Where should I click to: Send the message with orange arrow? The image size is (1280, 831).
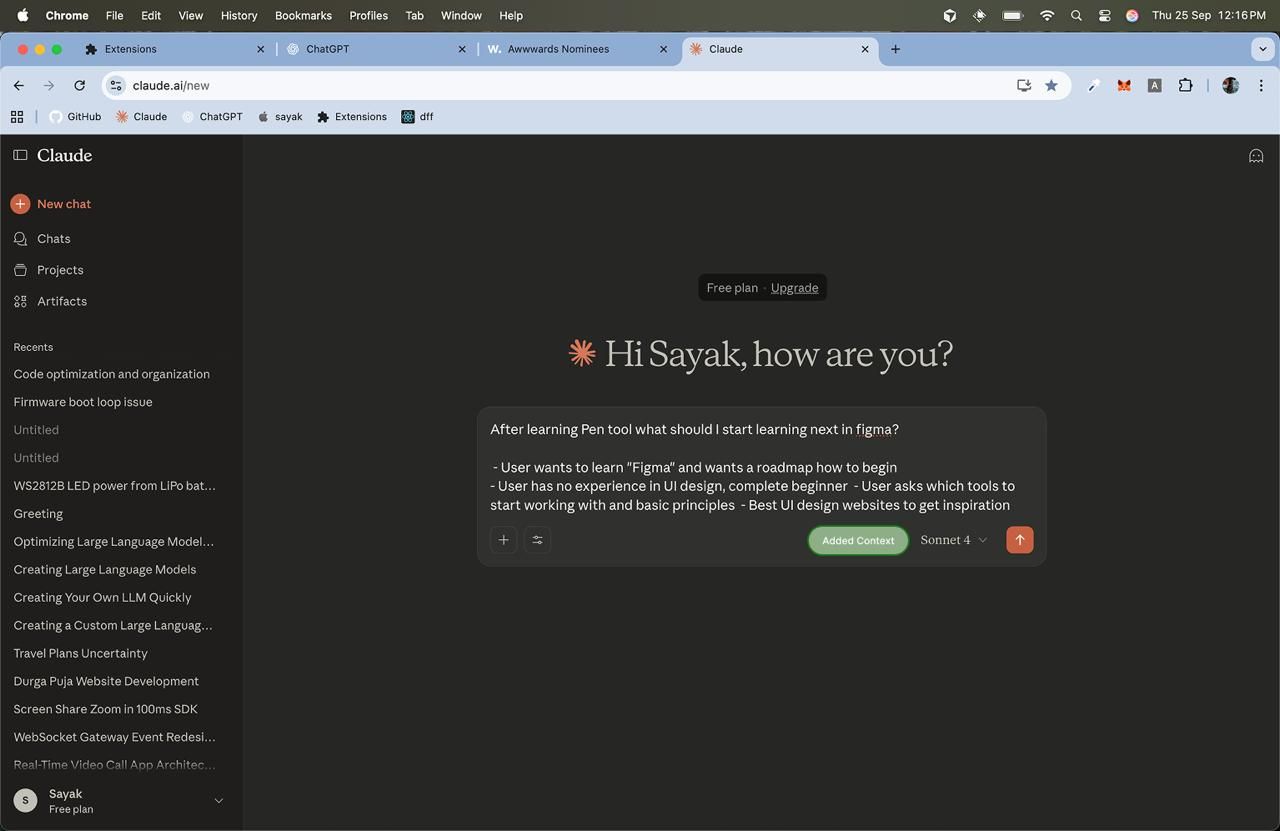1020,540
